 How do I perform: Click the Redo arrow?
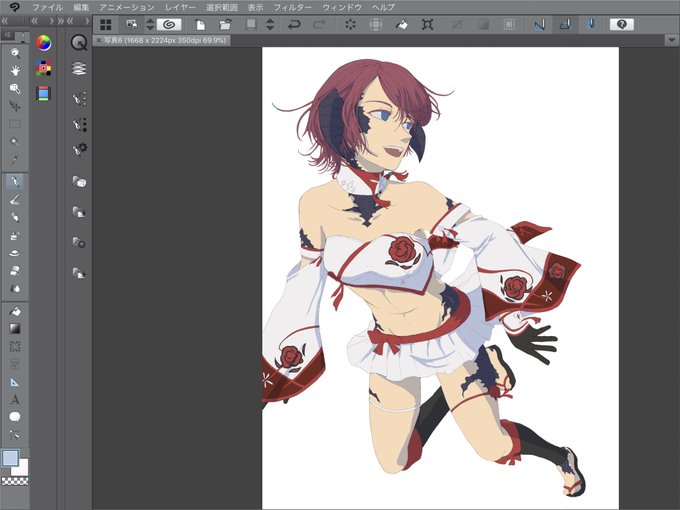pyautogui.click(x=320, y=25)
